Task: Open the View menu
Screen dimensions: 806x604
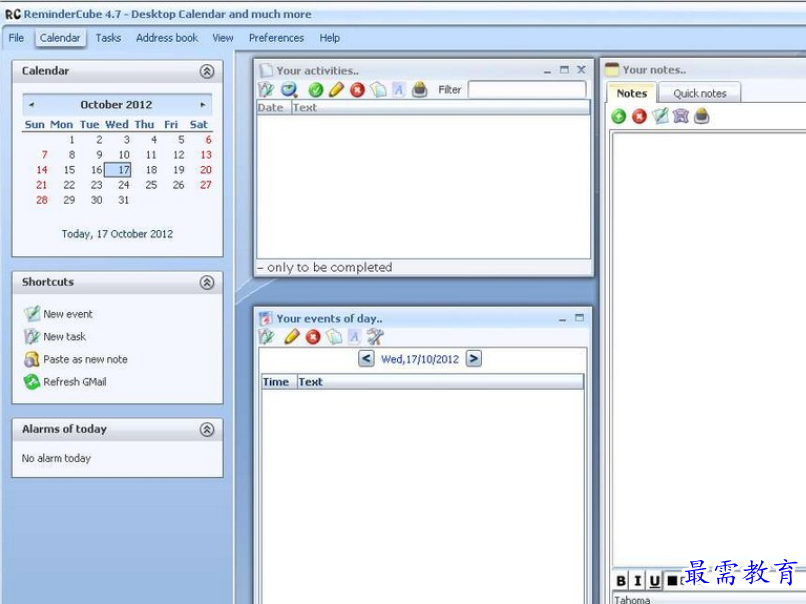Action: (223, 38)
